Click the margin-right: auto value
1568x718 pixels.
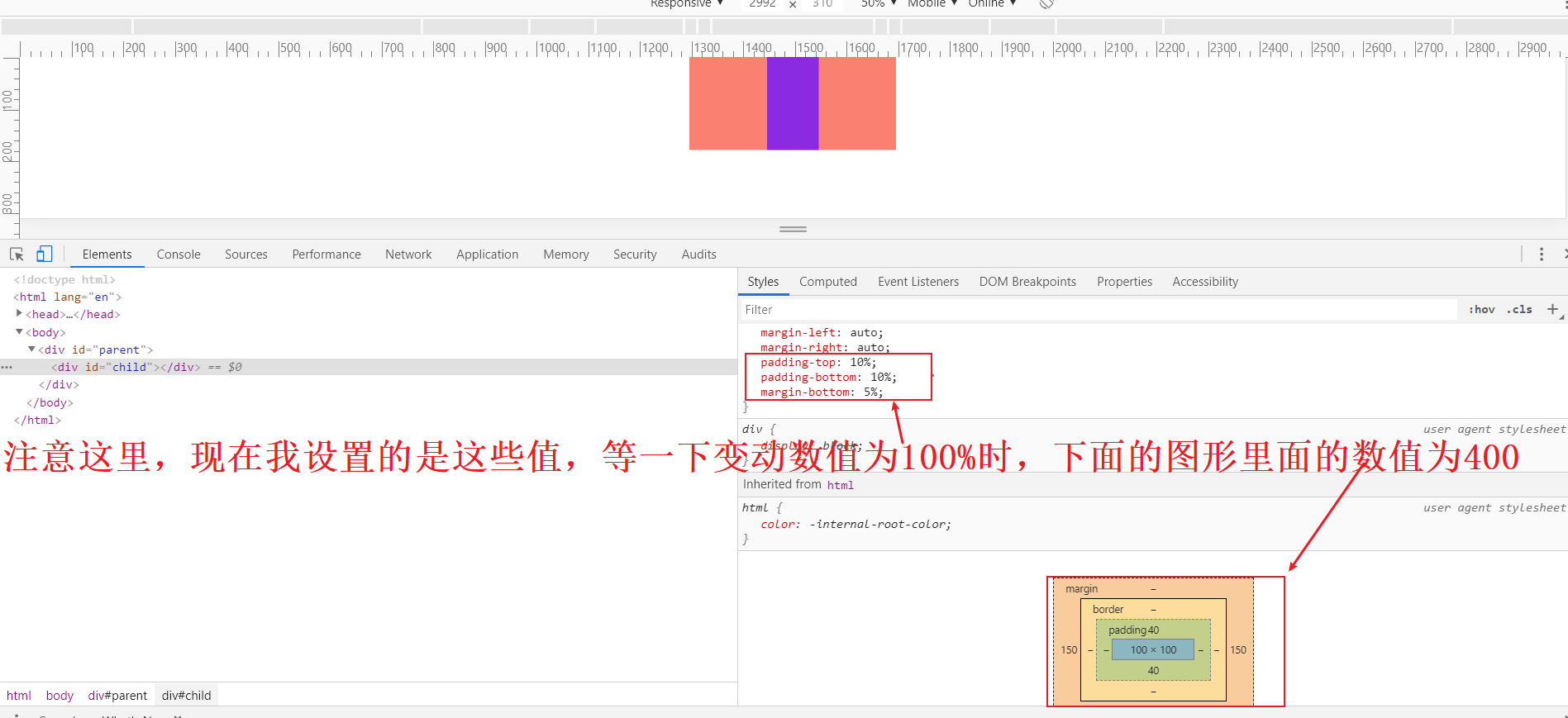870,348
